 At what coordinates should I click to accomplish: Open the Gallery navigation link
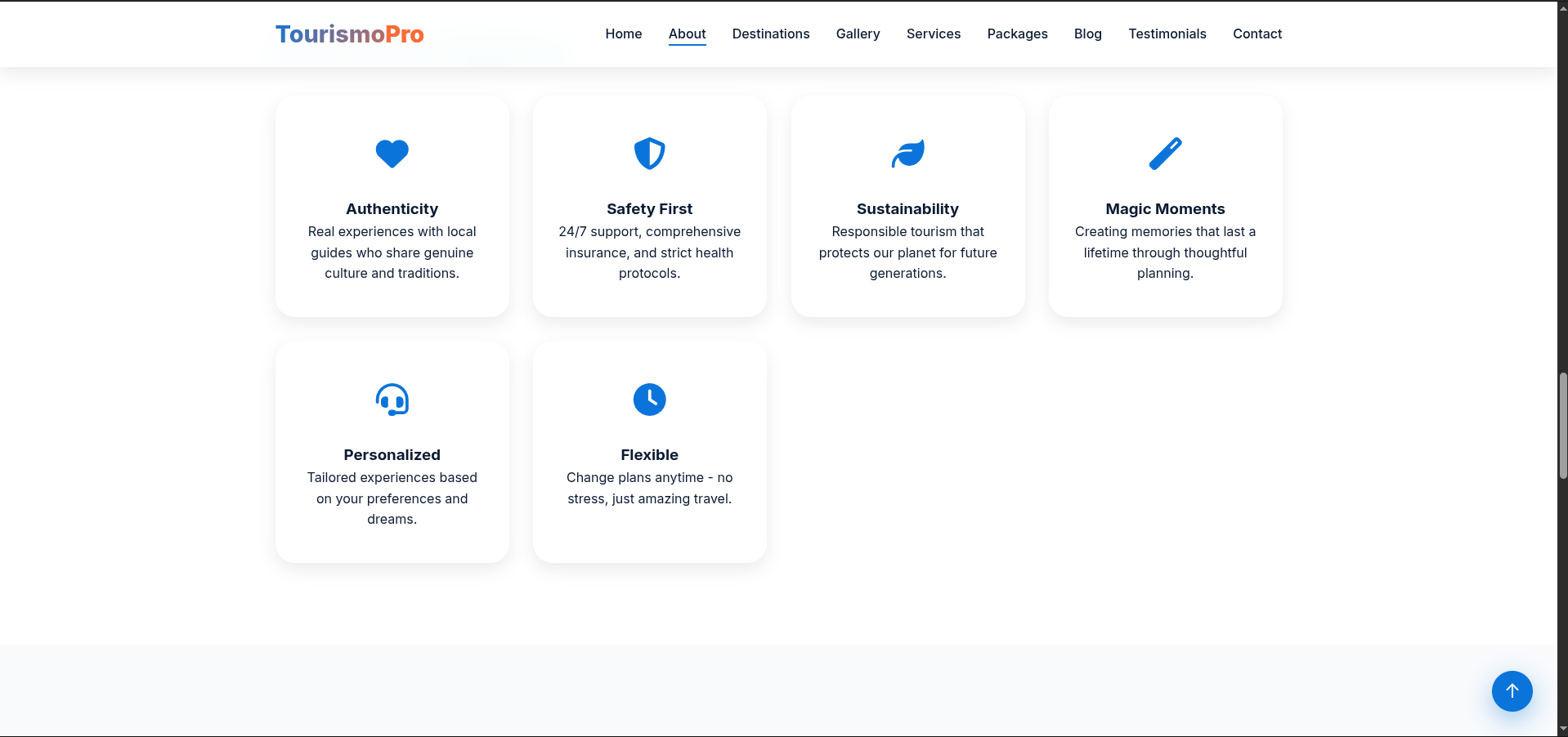point(858,33)
